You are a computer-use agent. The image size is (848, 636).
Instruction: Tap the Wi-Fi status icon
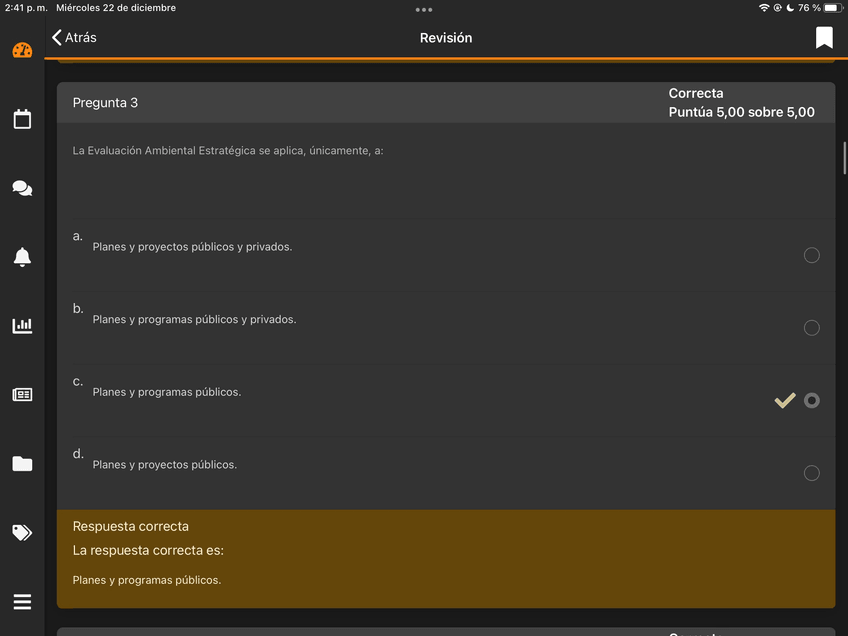[764, 8]
